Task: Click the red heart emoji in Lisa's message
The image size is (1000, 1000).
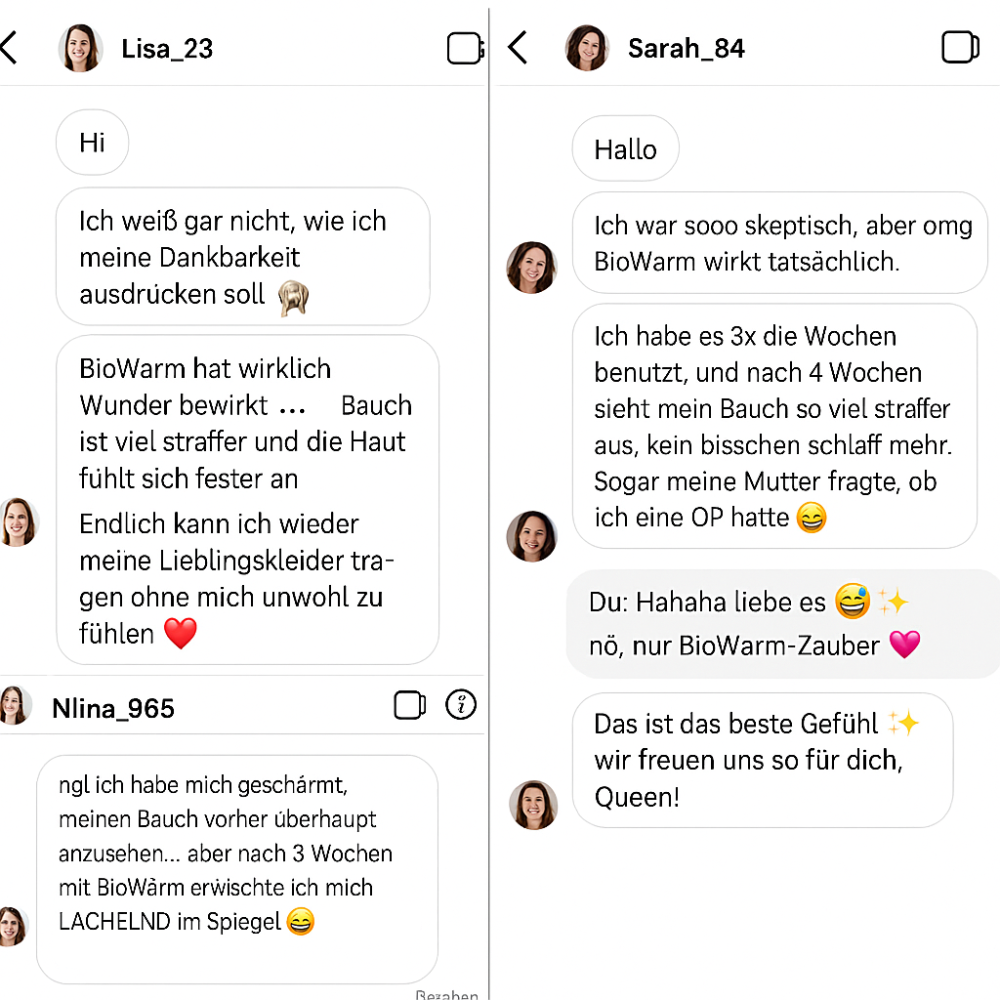Action: pyautogui.click(x=180, y=633)
